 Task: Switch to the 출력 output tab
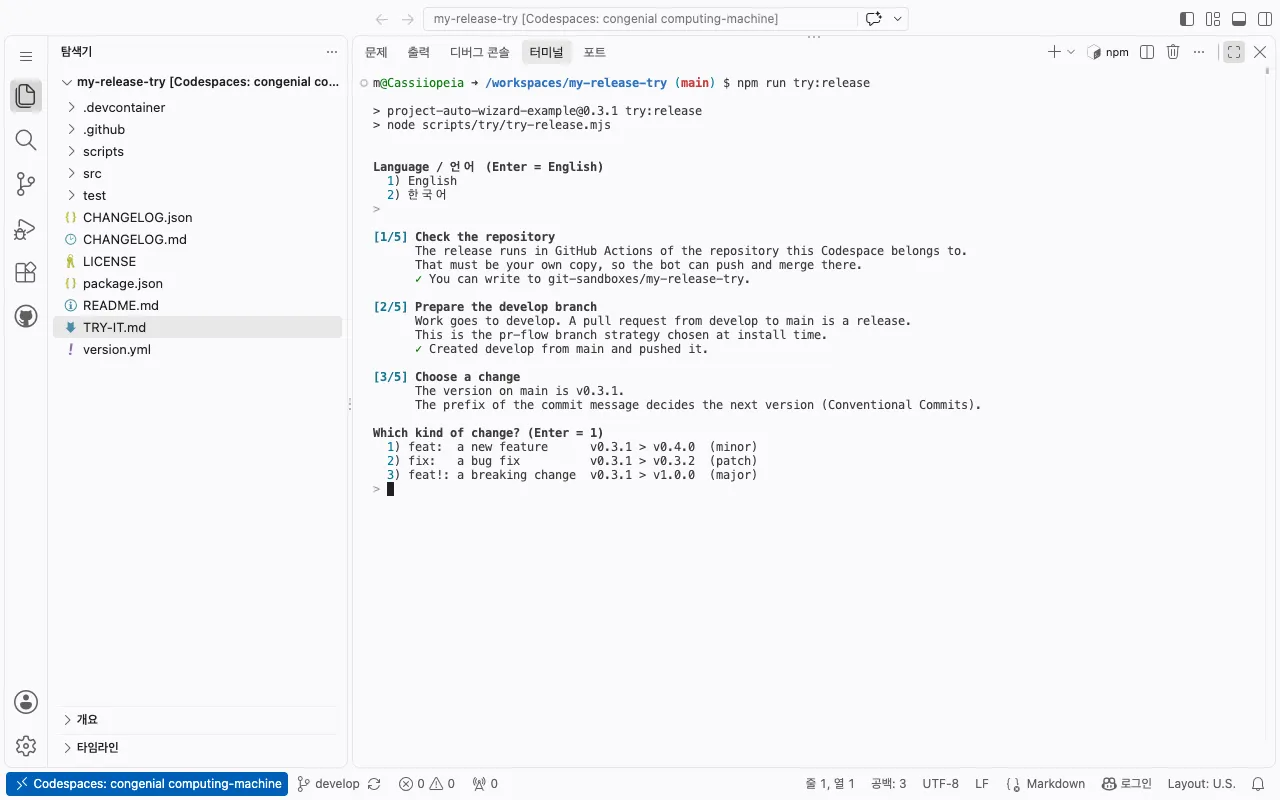pos(419,52)
